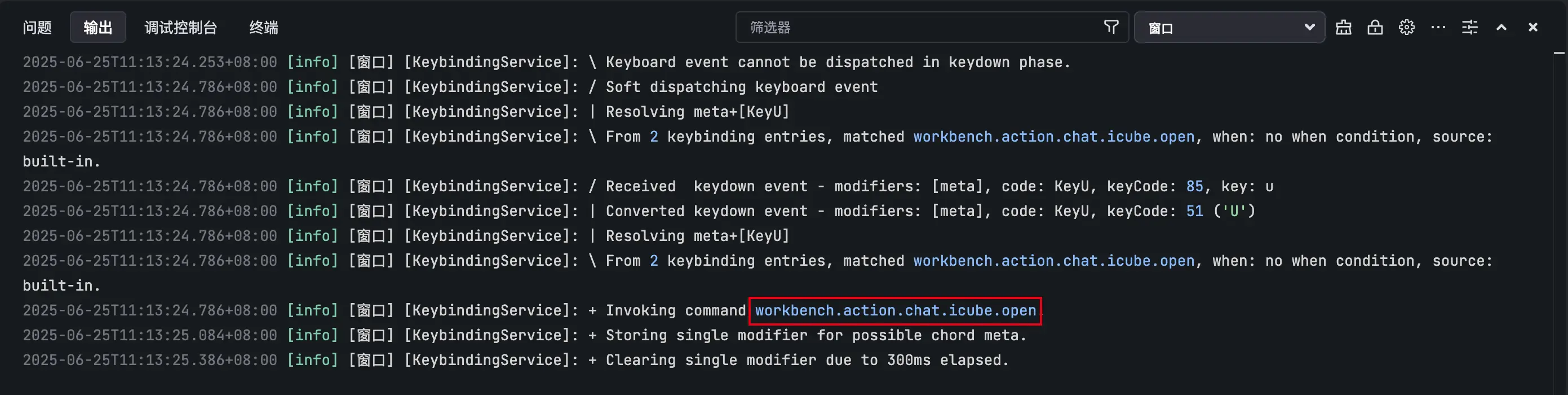Viewport: 1568px width, 395px height.
Task: Focus the 筛选器 filter input field
Action: (x=919, y=28)
